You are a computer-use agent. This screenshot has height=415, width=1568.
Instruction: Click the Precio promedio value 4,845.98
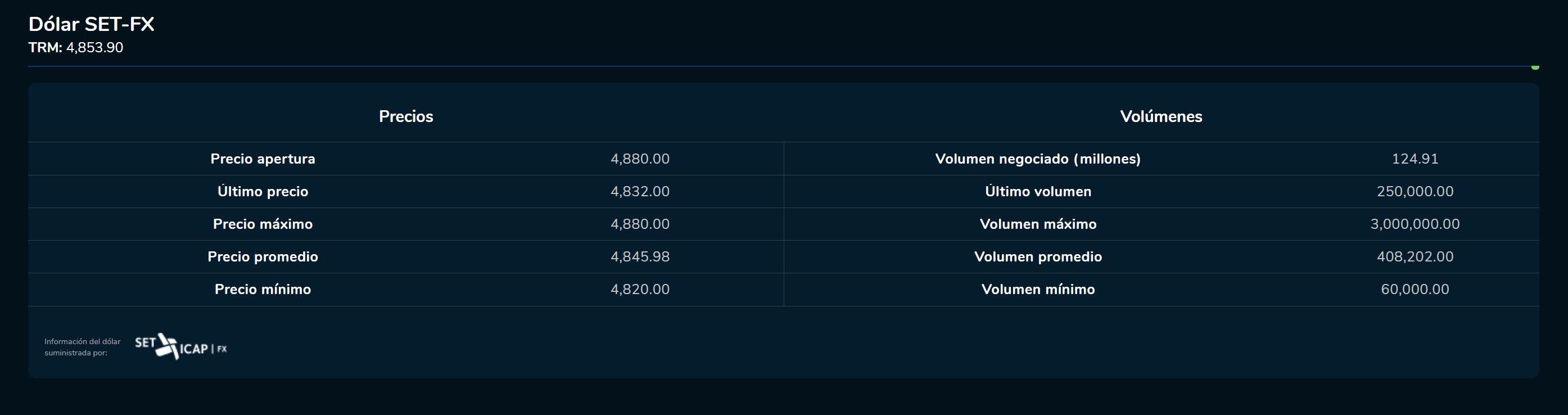click(x=640, y=257)
